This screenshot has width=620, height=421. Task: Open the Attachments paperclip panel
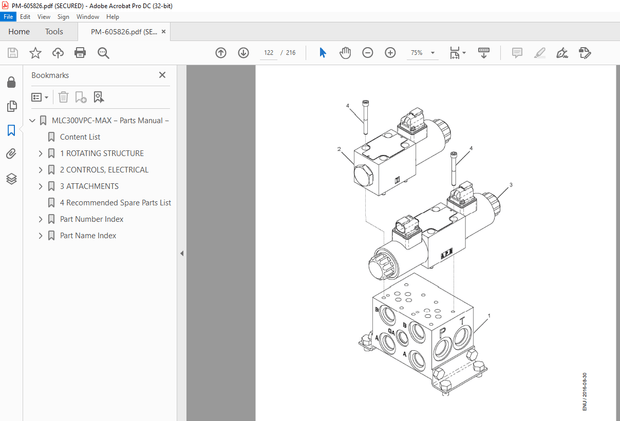[x=12, y=154]
